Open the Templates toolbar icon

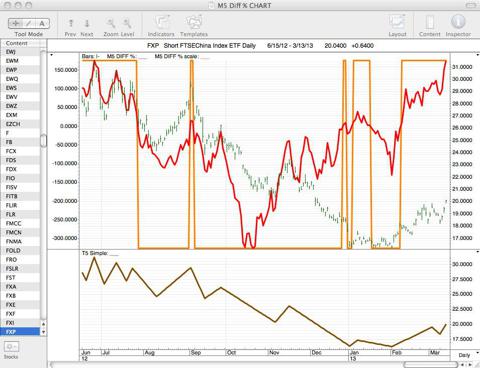point(194,22)
